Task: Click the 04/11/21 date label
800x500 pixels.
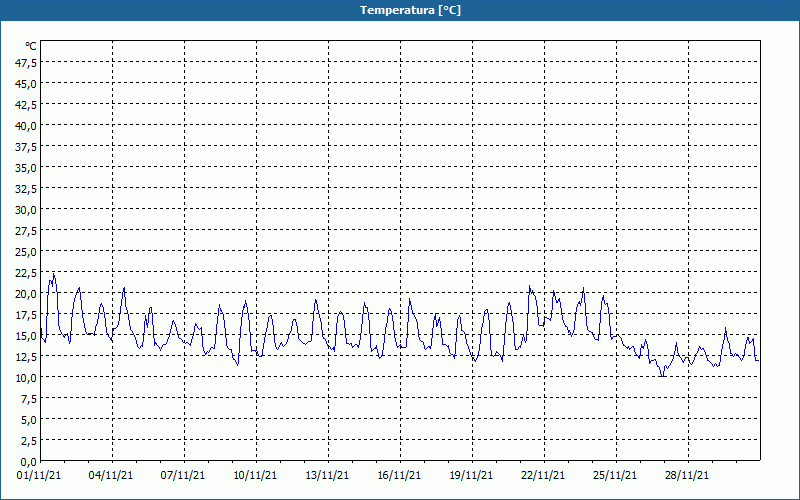Action: click(111, 475)
